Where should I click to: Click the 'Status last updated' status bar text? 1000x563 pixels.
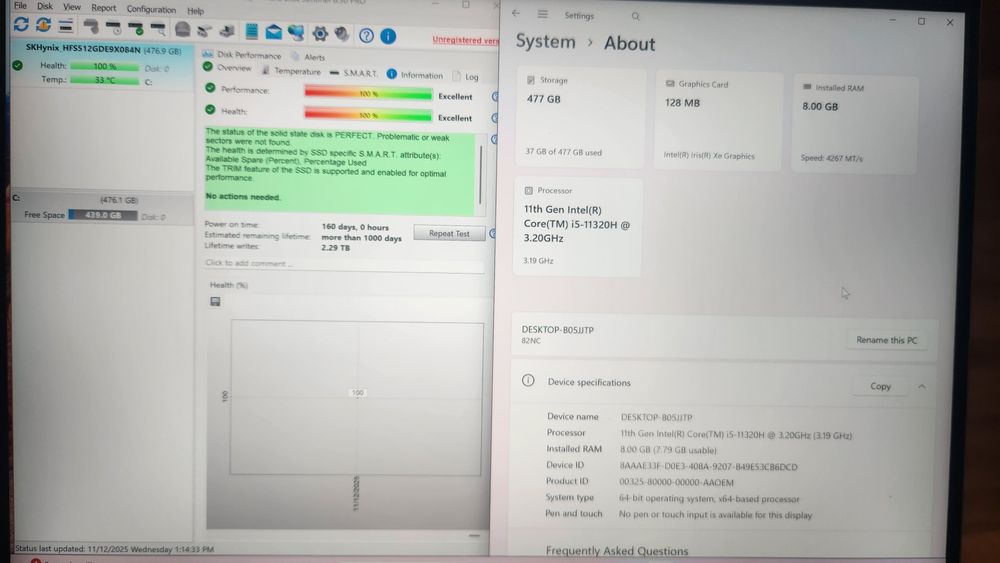[115, 548]
